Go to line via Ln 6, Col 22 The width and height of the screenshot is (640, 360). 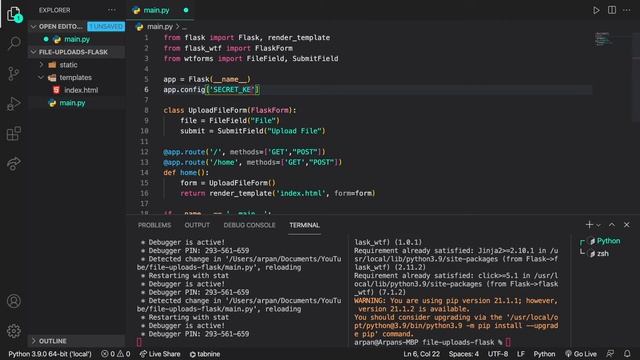point(422,354)
